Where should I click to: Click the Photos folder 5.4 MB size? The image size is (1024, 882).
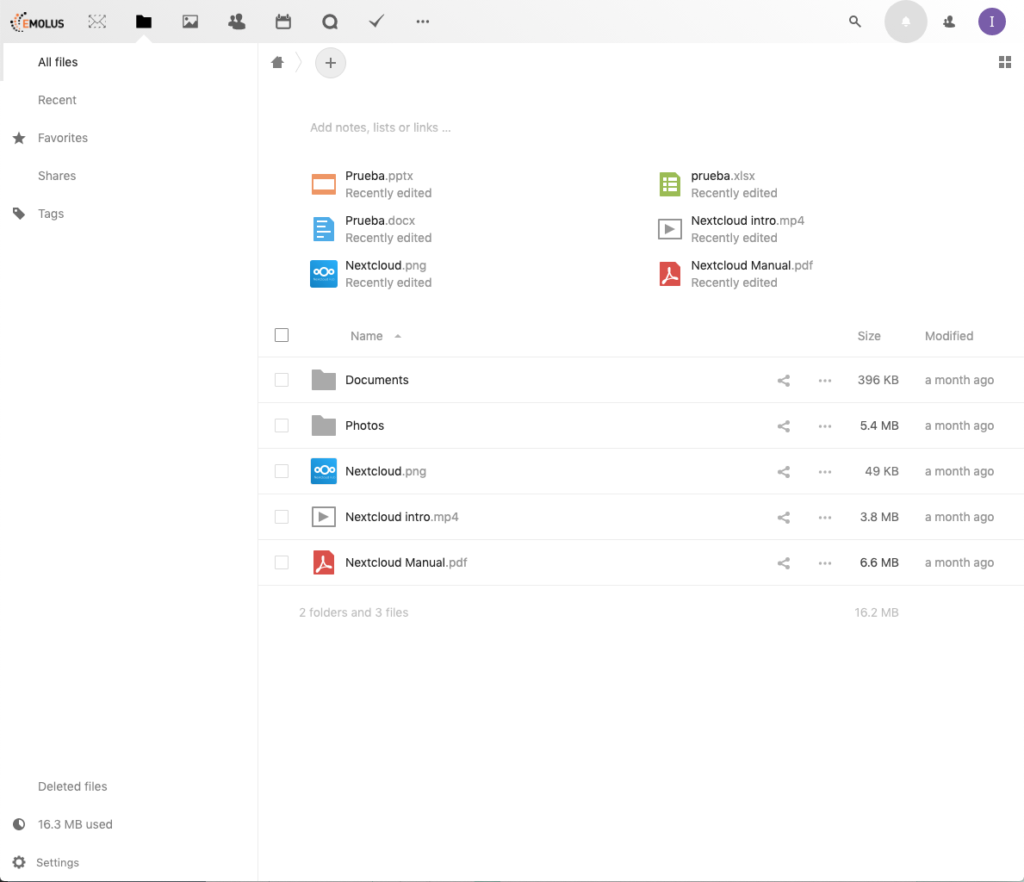(x=879, y=426)
